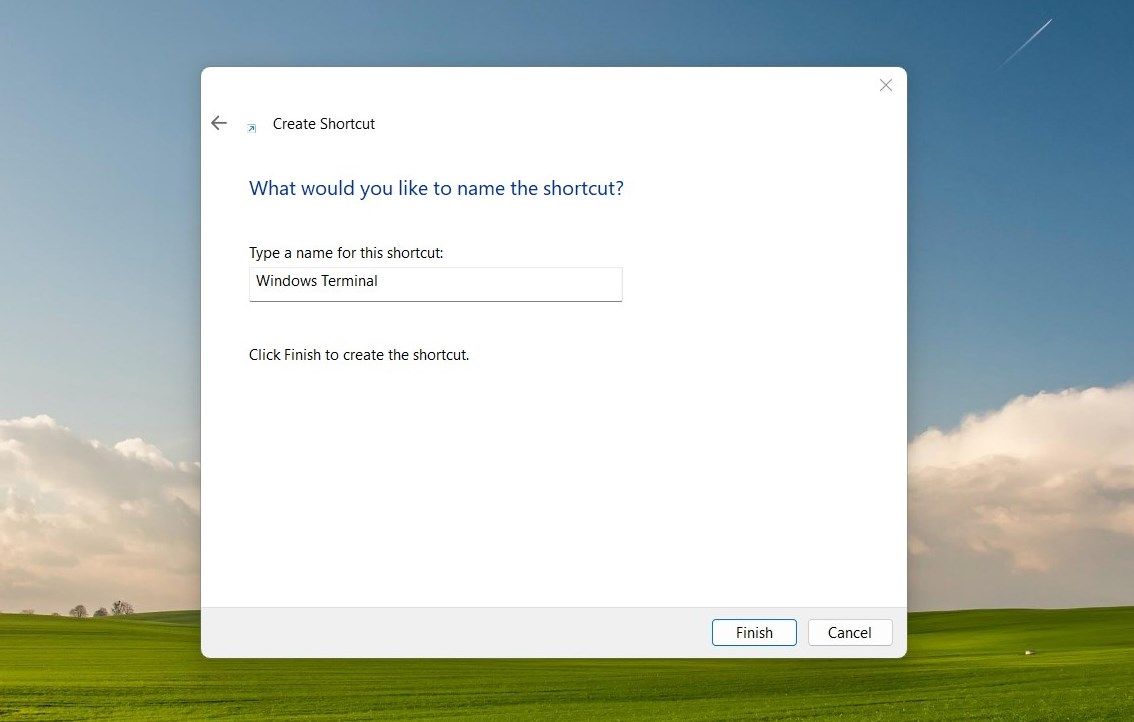Go back using the arrow icon

coord(218,123)
